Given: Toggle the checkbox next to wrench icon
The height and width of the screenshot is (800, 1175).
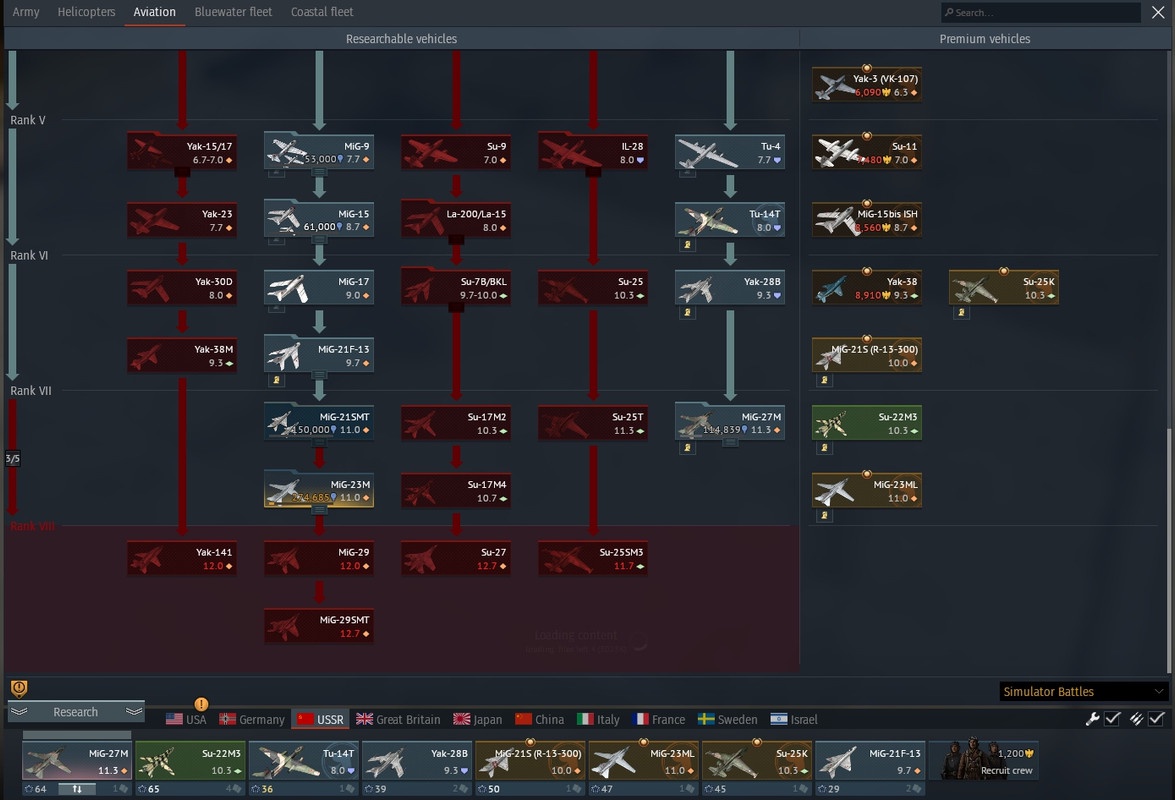Looking at the screenshot, I should (x=1113, y=719).
